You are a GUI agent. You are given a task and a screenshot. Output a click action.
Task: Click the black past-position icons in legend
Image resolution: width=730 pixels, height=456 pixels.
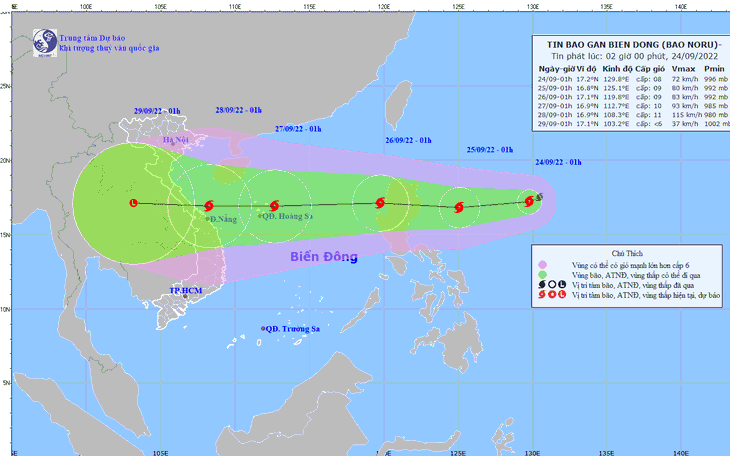[x=552, y=285]
